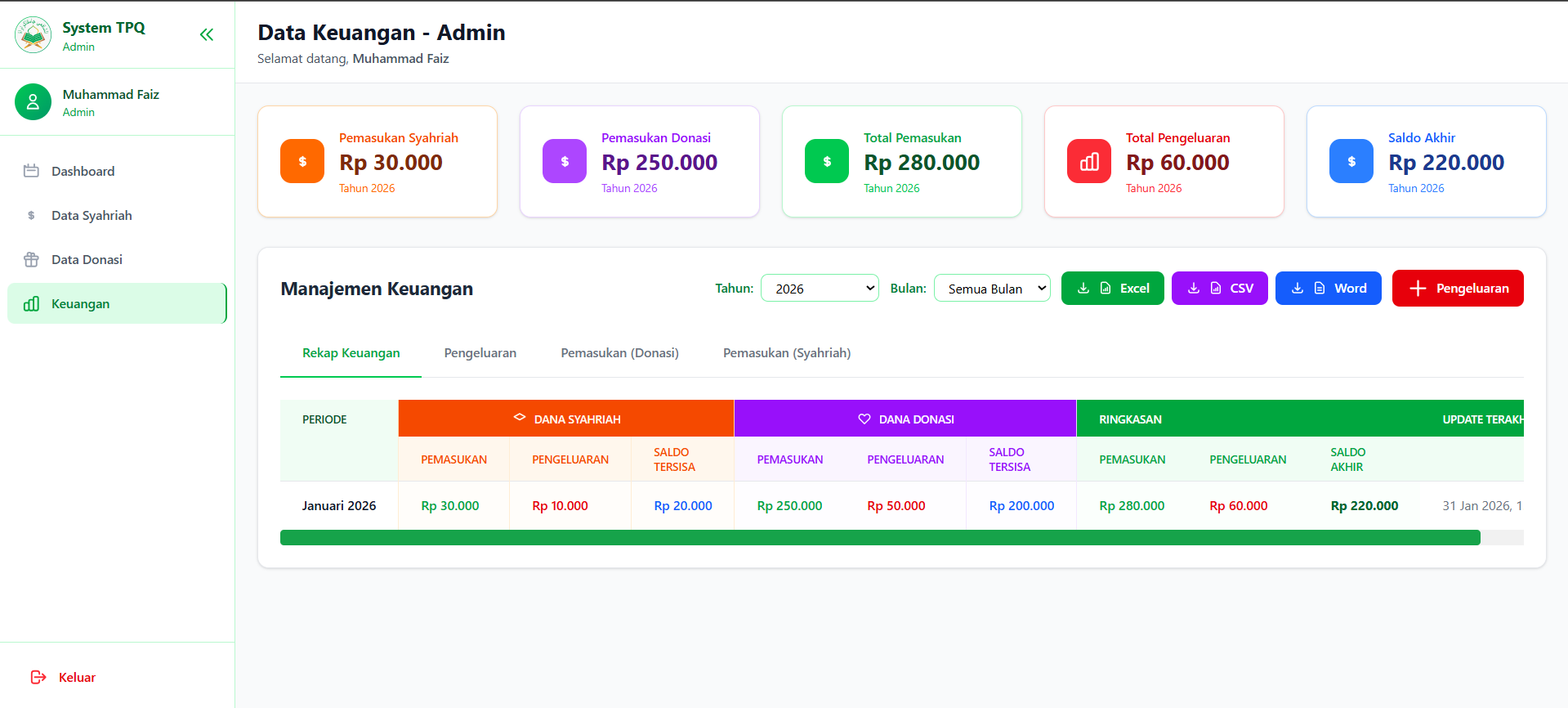Click plus icon on Pengeluaran button
The height and width of the screenshot is (708, 1568).
1418,288
